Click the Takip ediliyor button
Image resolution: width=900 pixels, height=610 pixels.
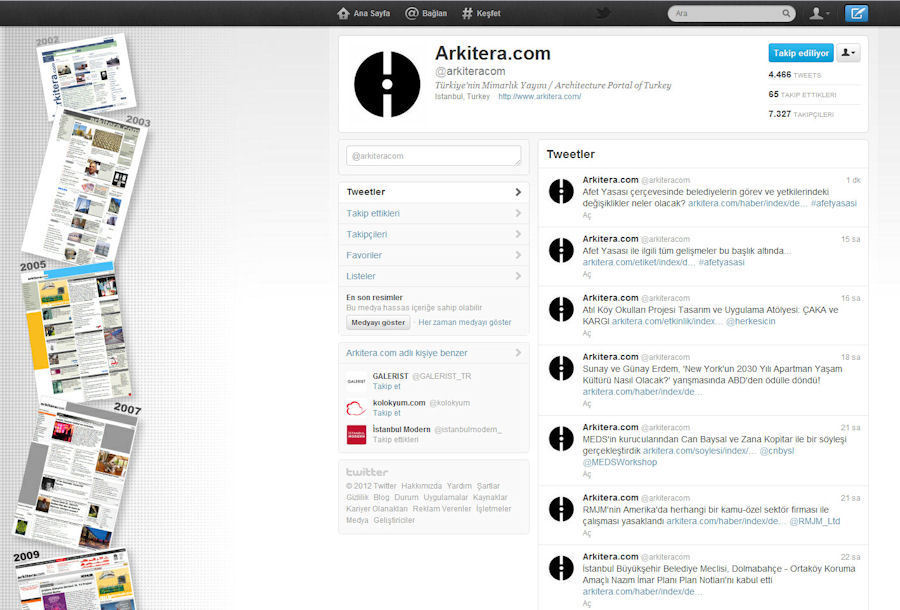801,53
